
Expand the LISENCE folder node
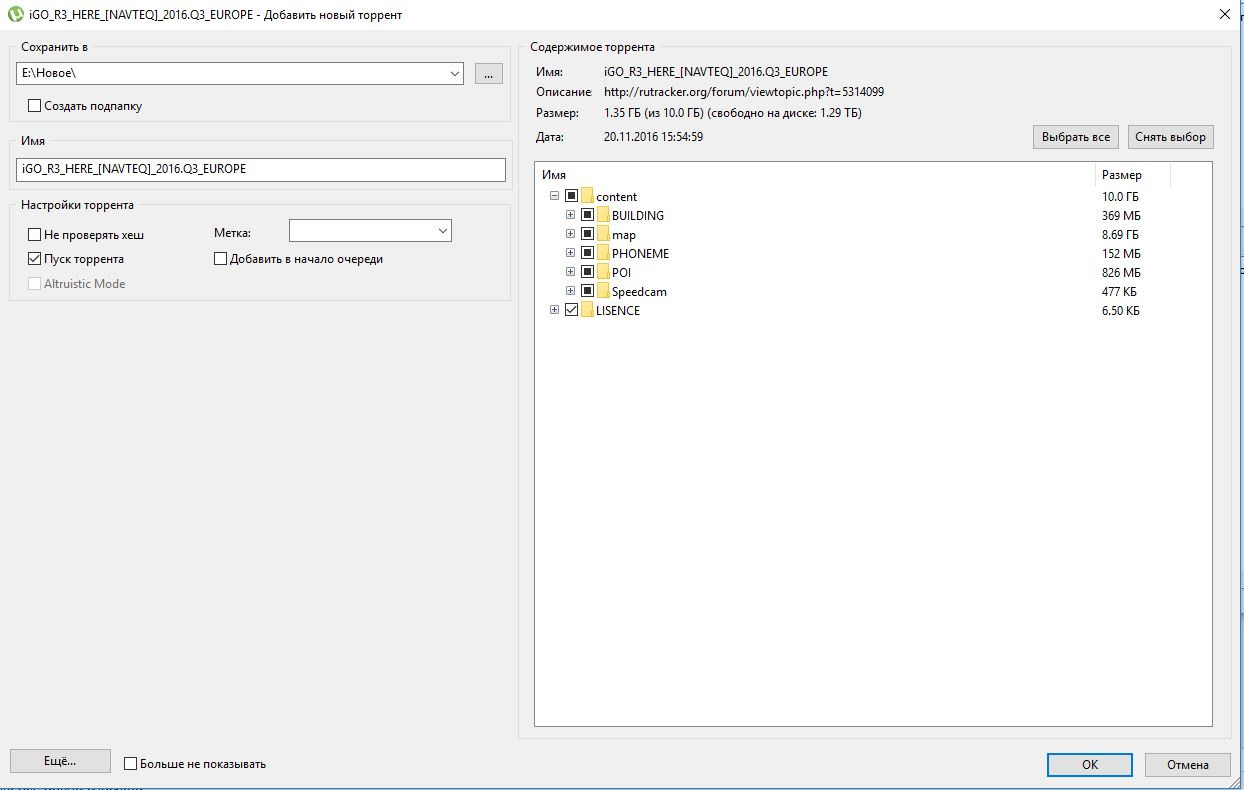click(554, 310)
